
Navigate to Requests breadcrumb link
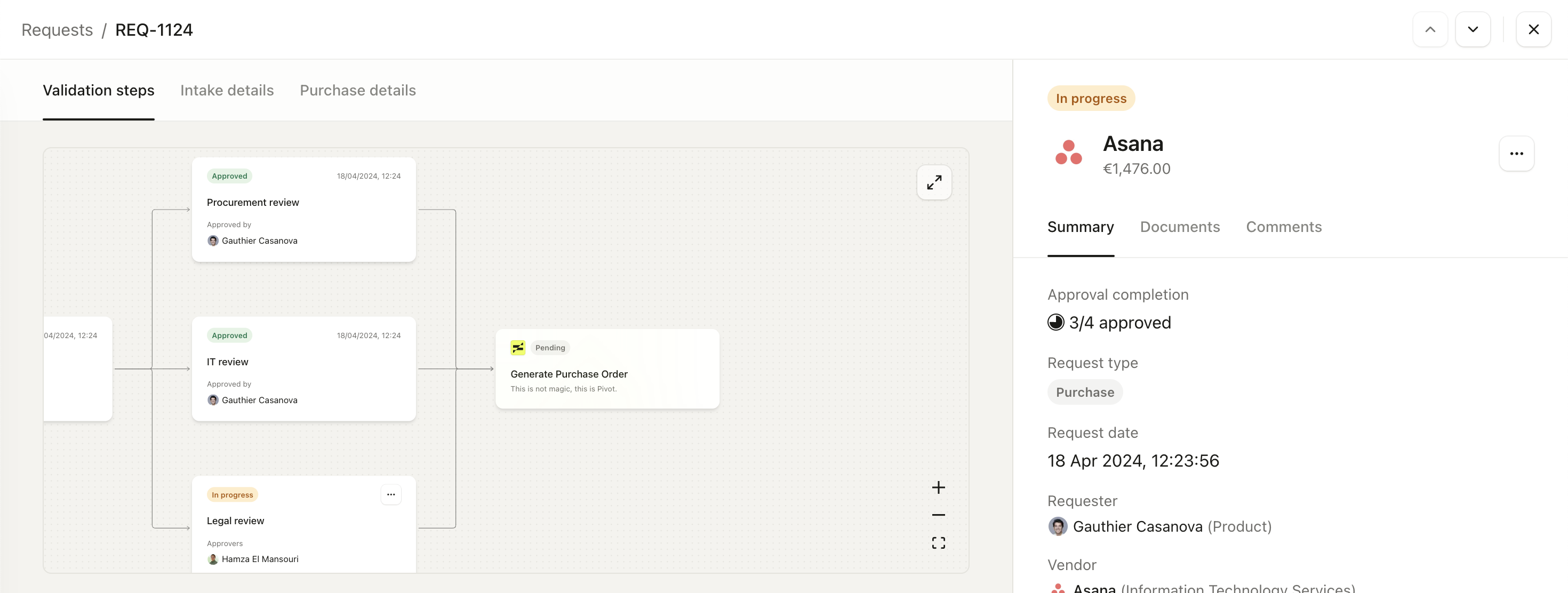click(57, 30)
